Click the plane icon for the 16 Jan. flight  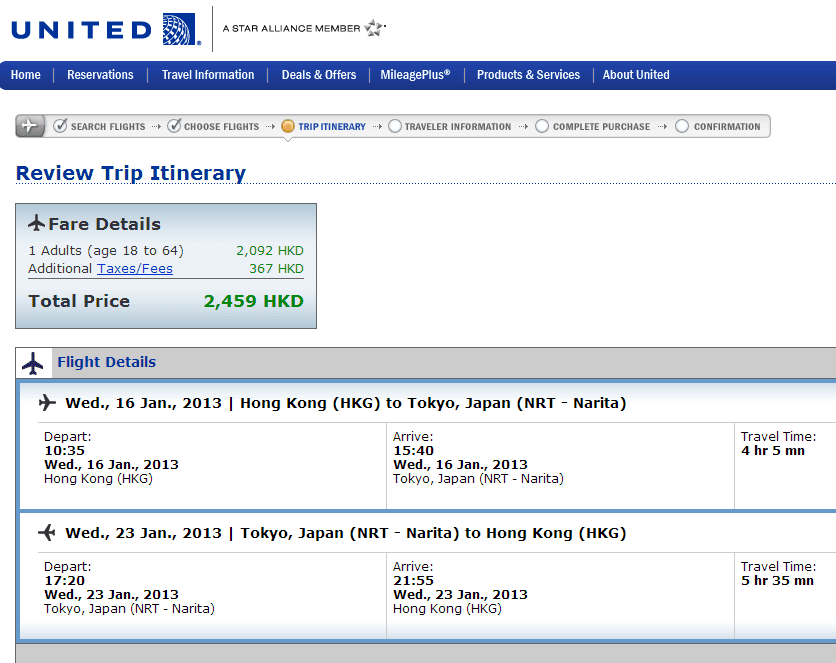pyautogui.click(x=47, y=403)
